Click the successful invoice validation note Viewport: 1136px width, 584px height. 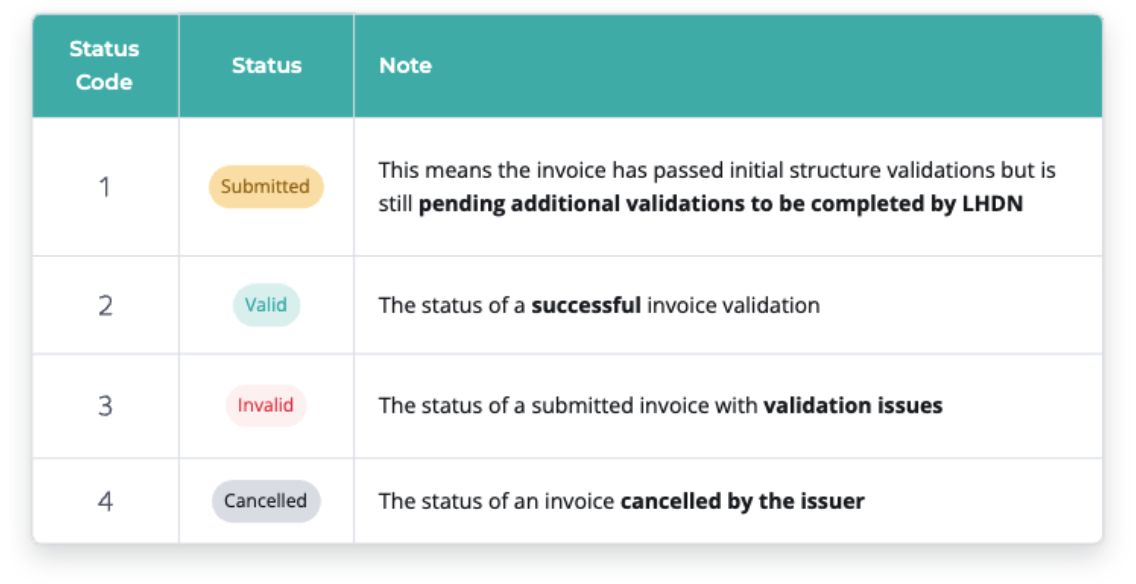599,305
